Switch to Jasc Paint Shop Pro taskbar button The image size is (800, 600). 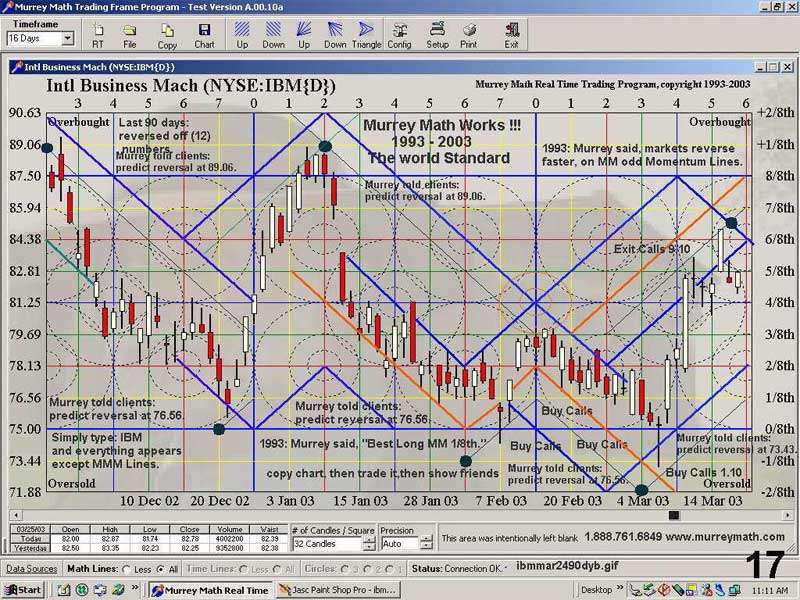point(338,590)
